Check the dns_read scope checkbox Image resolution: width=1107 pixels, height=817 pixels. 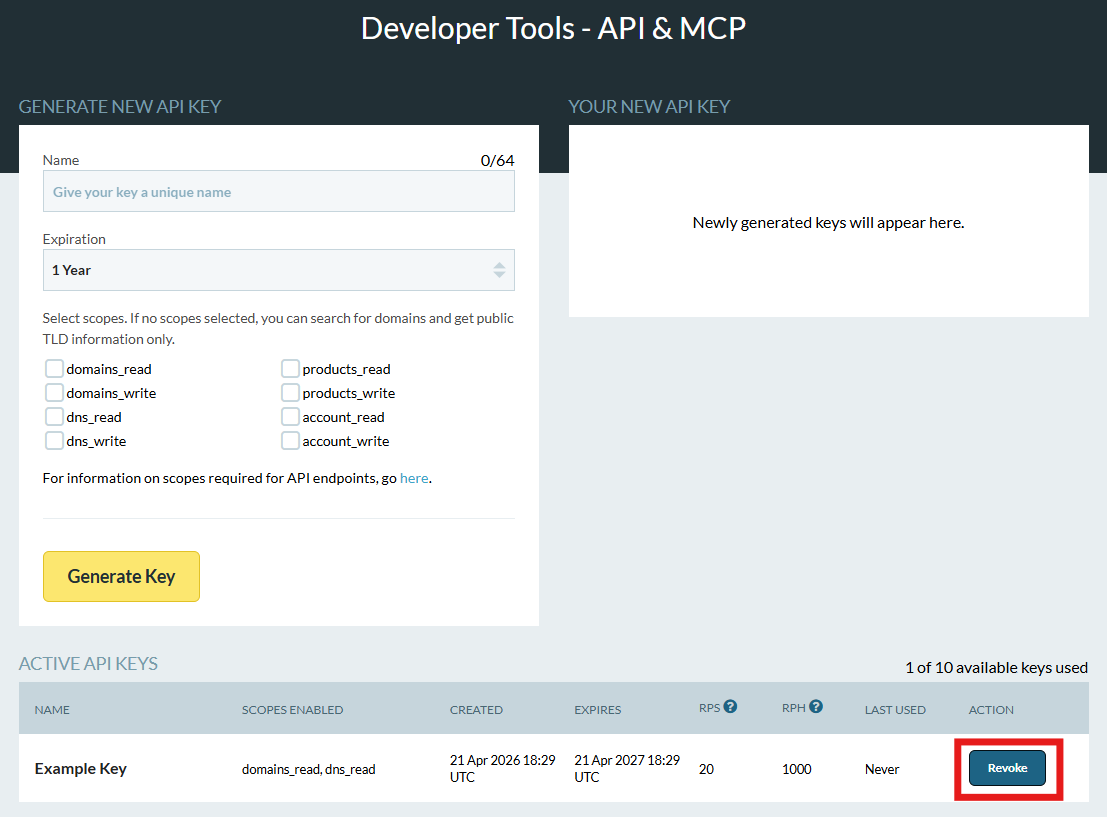coord(54,416)
